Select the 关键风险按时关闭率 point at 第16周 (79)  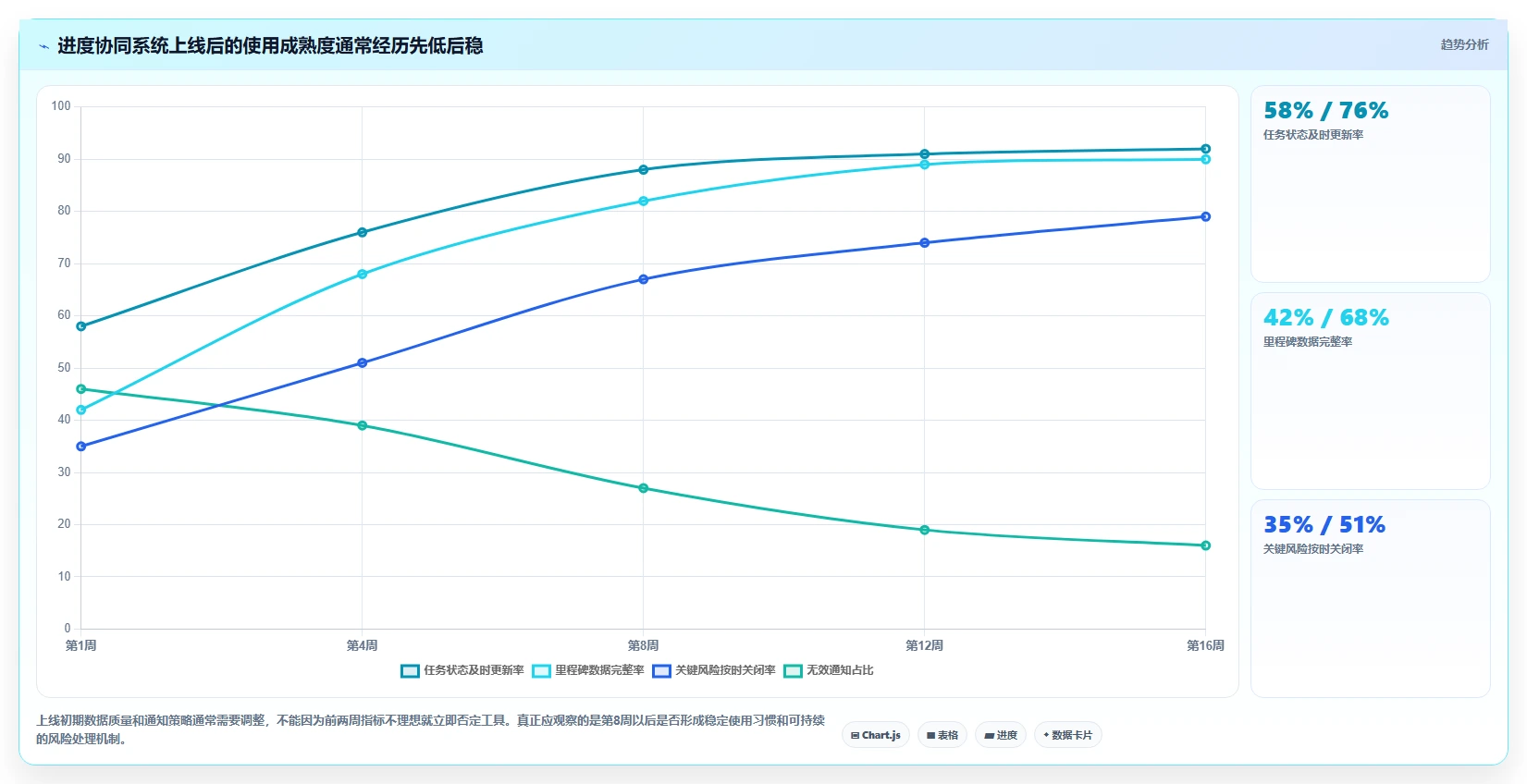(x=1206, y=216)
